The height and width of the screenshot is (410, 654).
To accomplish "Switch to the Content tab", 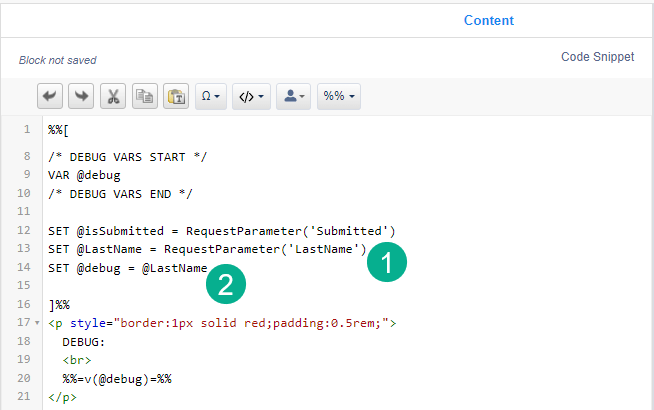I will 488,20.
